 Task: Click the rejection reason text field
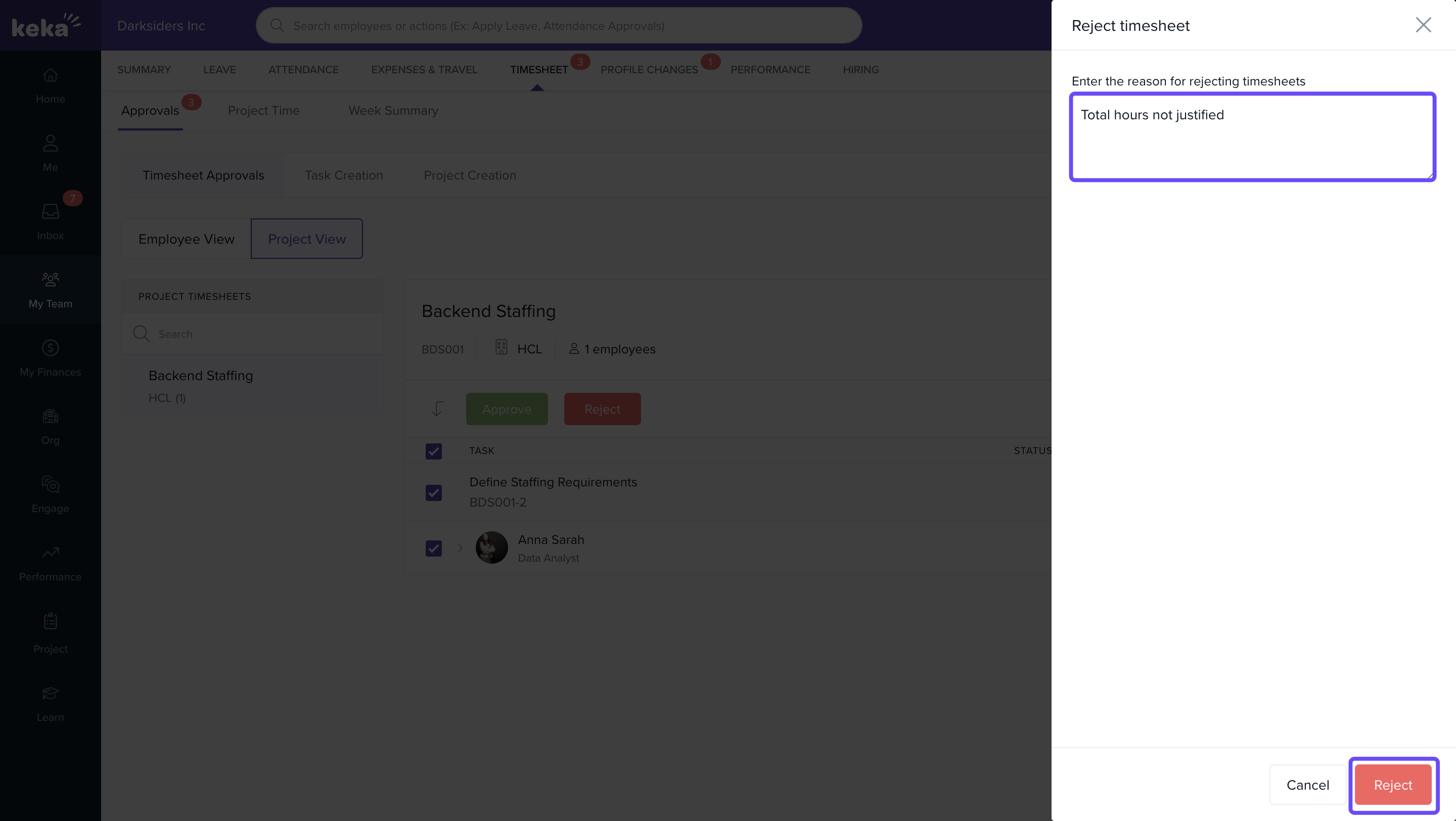tap(1252, 138)
